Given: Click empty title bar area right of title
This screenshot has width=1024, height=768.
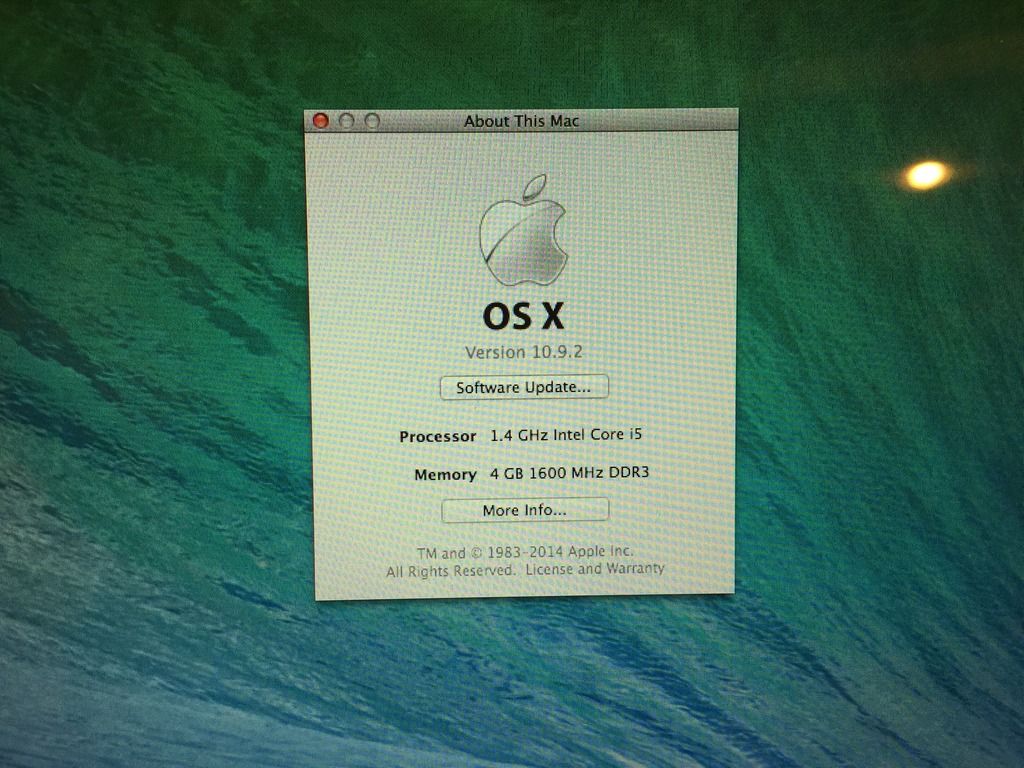Looking at the screenshot, I should 660,121.
